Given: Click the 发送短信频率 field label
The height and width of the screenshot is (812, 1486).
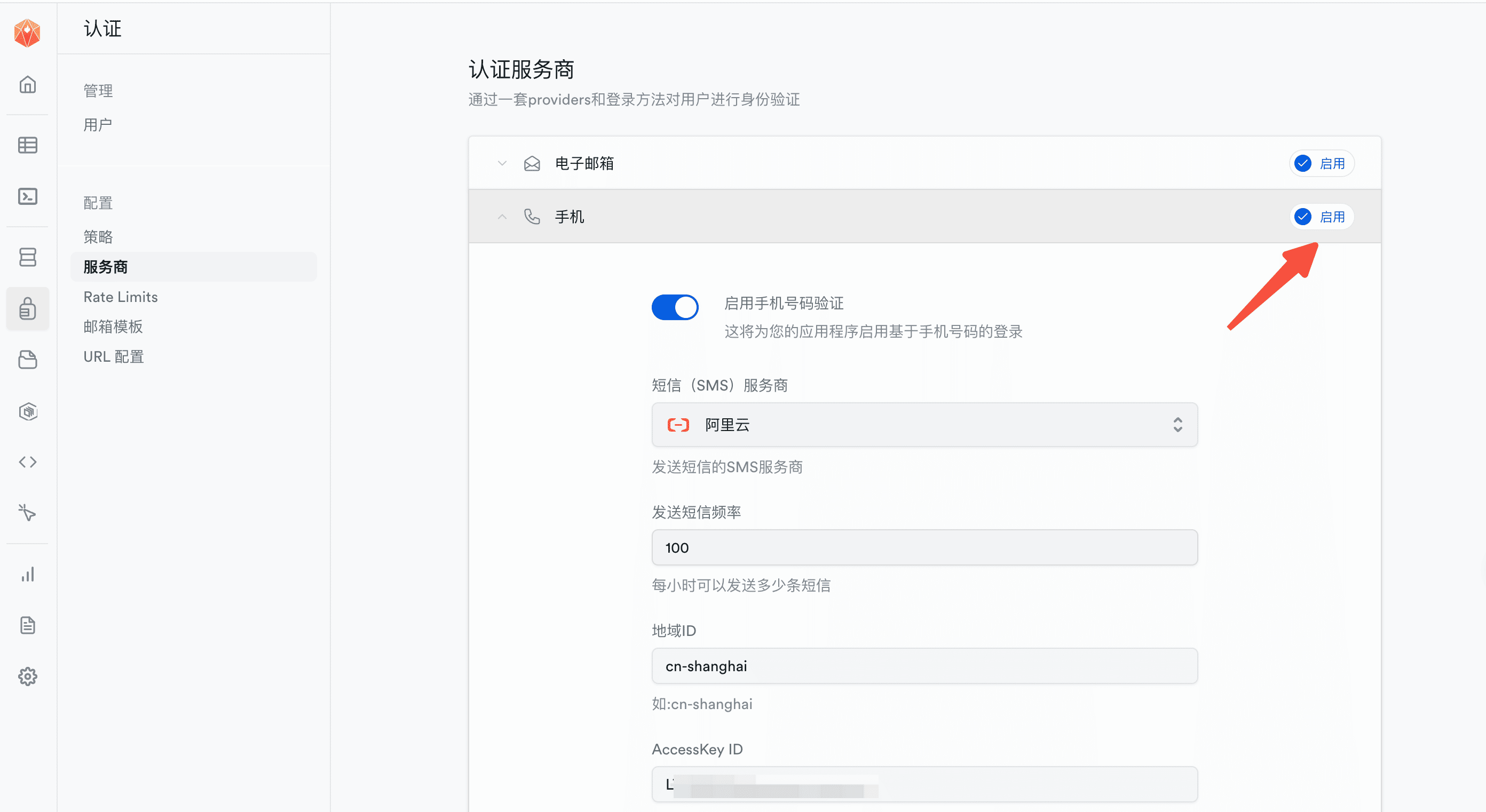Looking at the screenshot, I should [696, 512].
